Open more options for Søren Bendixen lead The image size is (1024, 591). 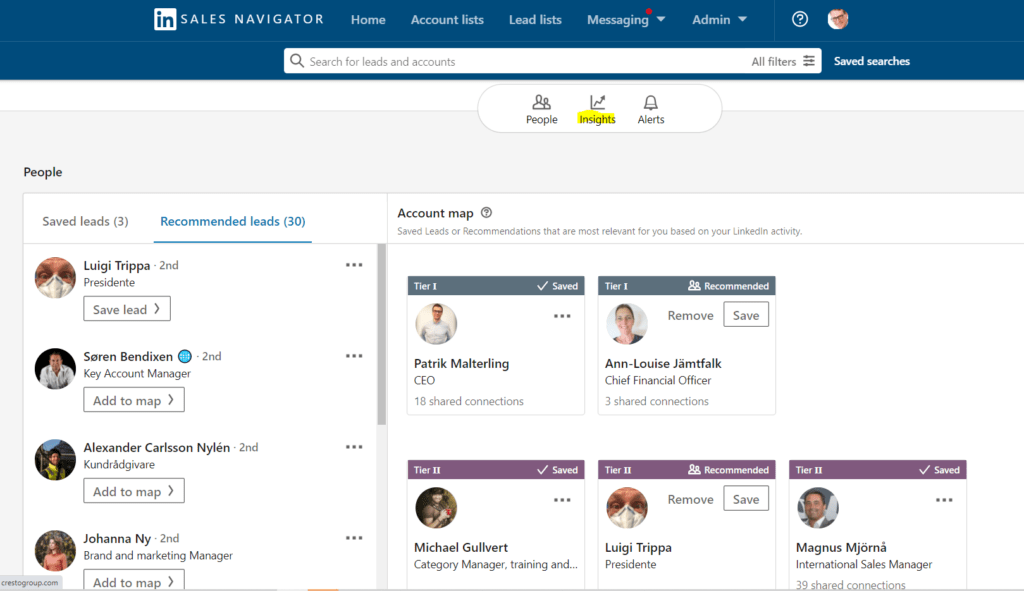(x=354, y=356)
